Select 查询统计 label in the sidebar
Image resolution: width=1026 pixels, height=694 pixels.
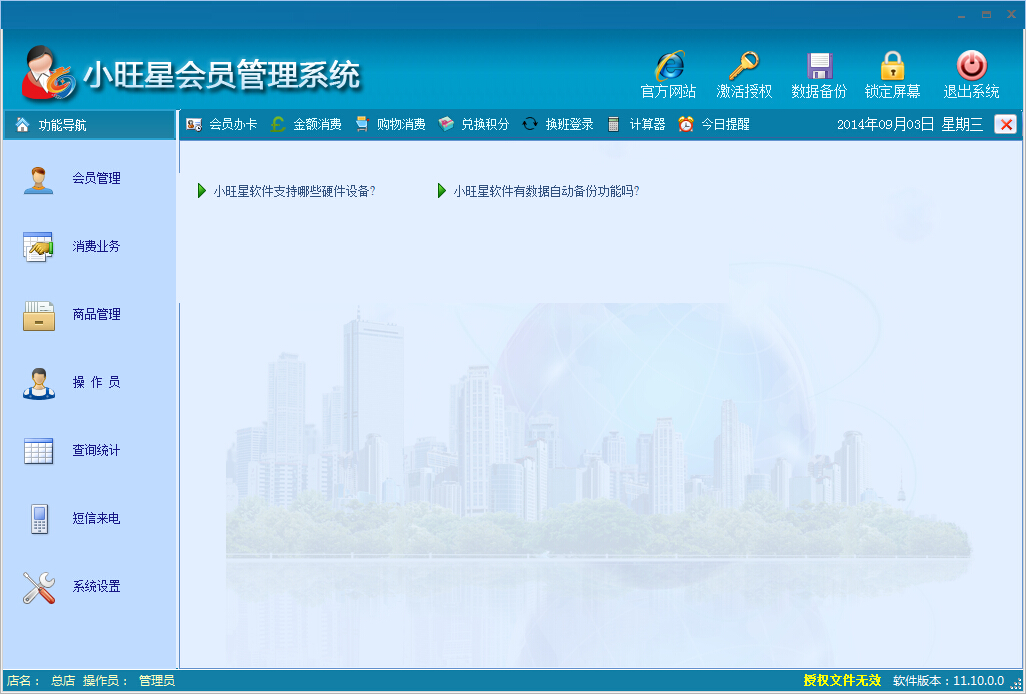click(x=96, y=451)
